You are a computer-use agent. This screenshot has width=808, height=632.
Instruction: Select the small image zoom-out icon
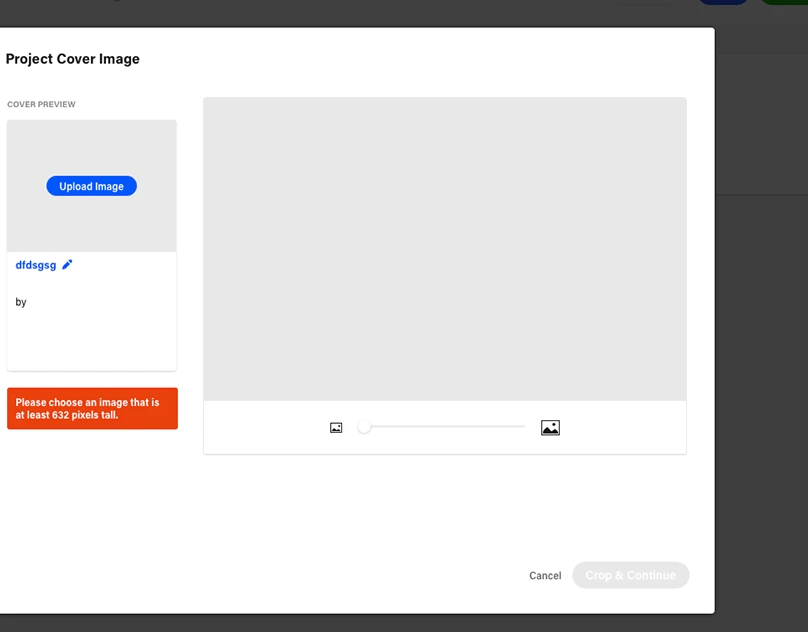tap(336, 428)
